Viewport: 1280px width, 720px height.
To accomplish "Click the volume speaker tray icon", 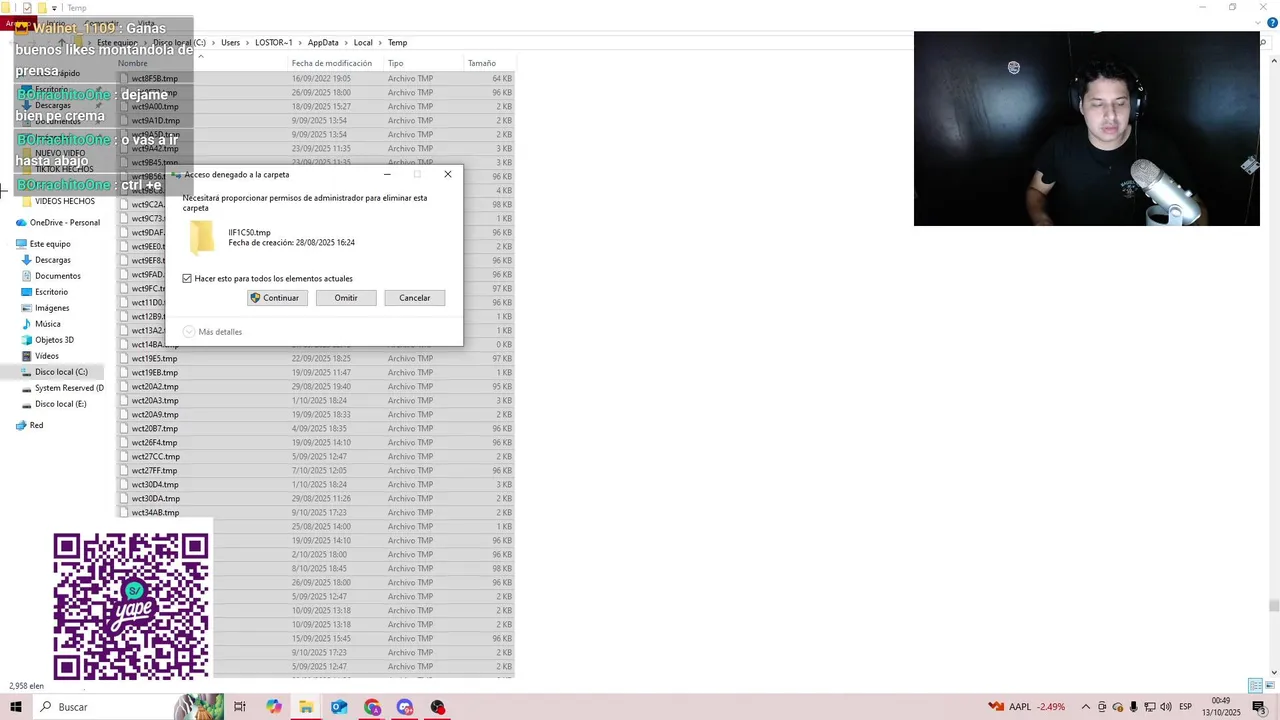I will (1166, 707).
